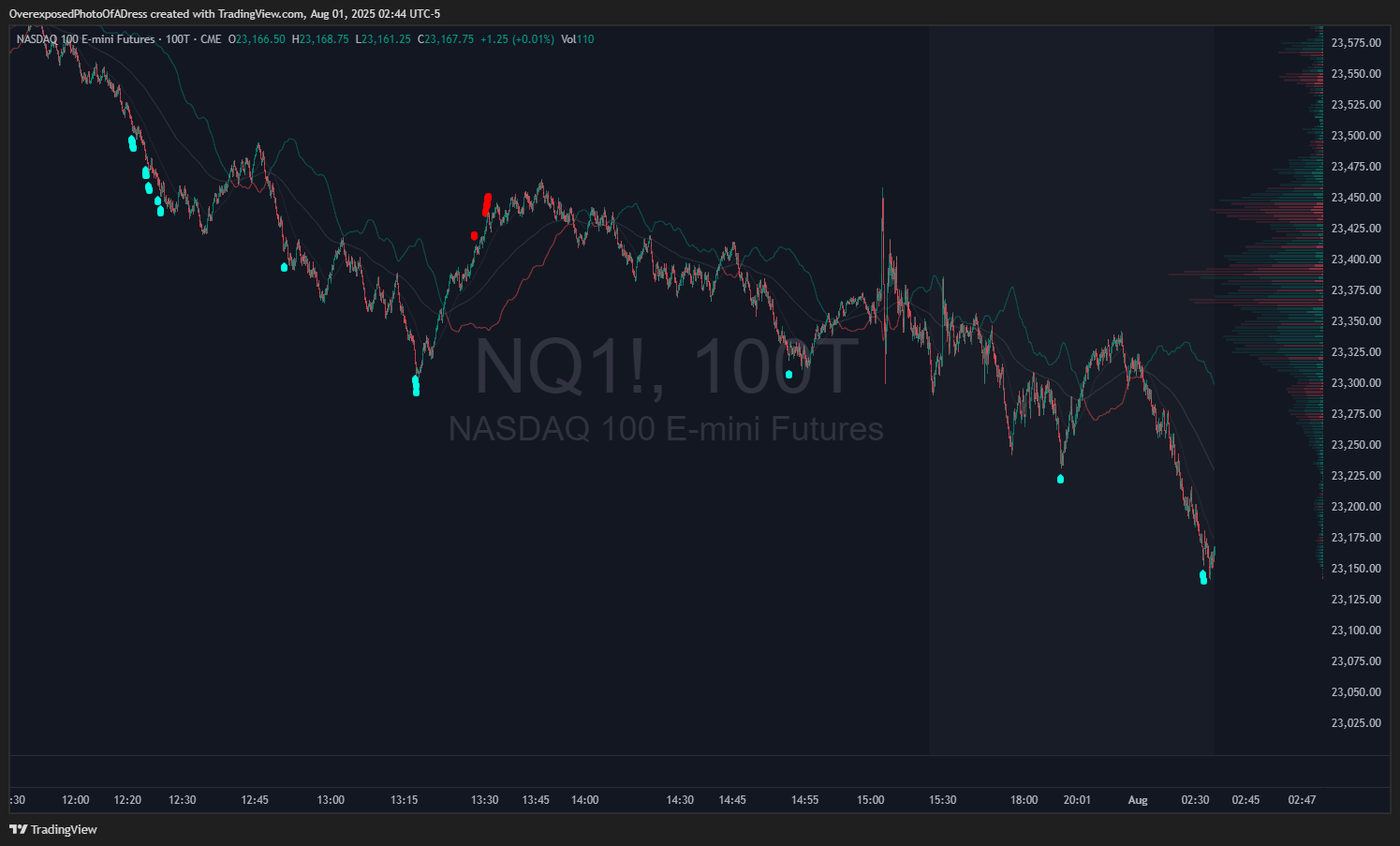The height and width of the screenshot is (846, 1400).
Task: Click the 02:45 time axis label
Action: 1246,800
